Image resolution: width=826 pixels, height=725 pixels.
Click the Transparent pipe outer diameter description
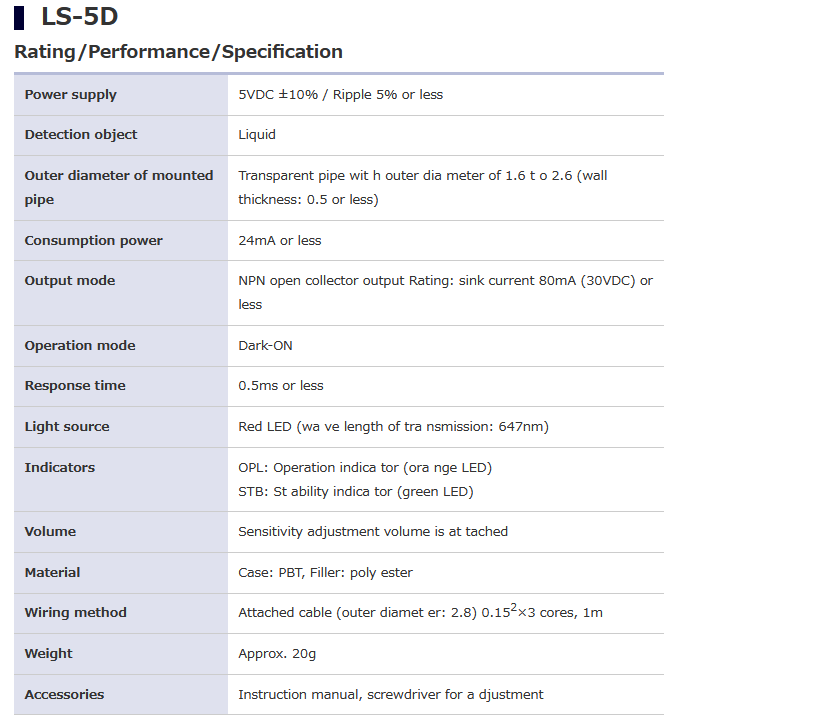coord(422,187)
